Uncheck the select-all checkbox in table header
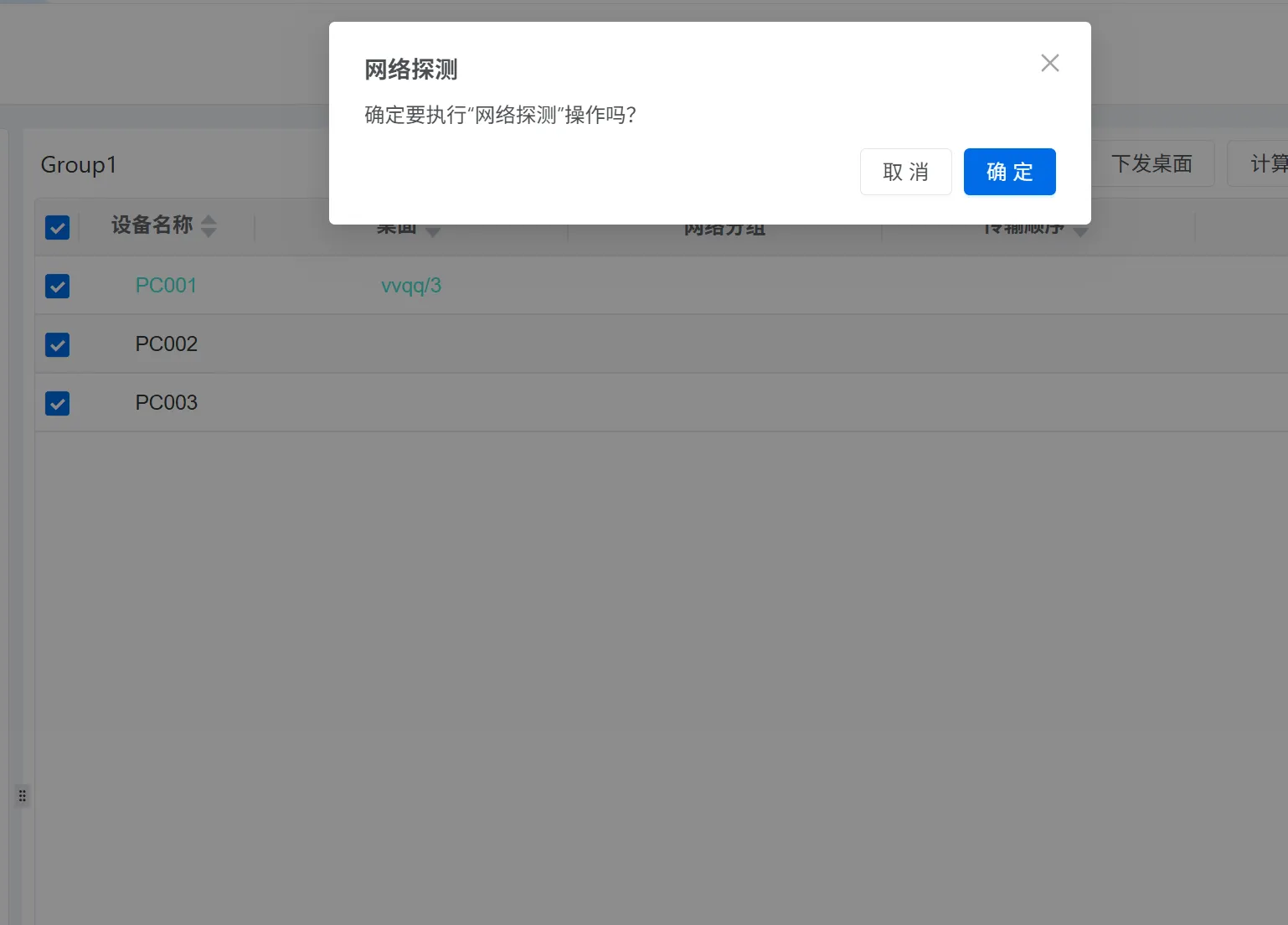This screenshot has width=1288, height=925. tap(57, 226)
